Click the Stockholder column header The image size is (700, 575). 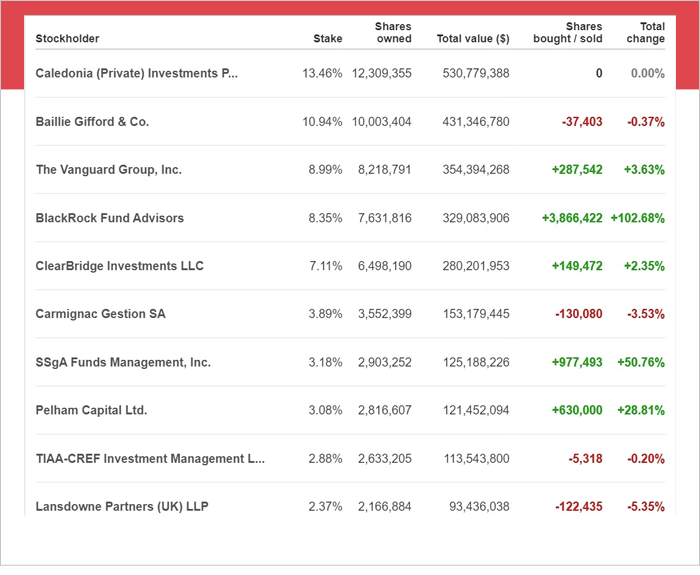(x=67, y=39)
